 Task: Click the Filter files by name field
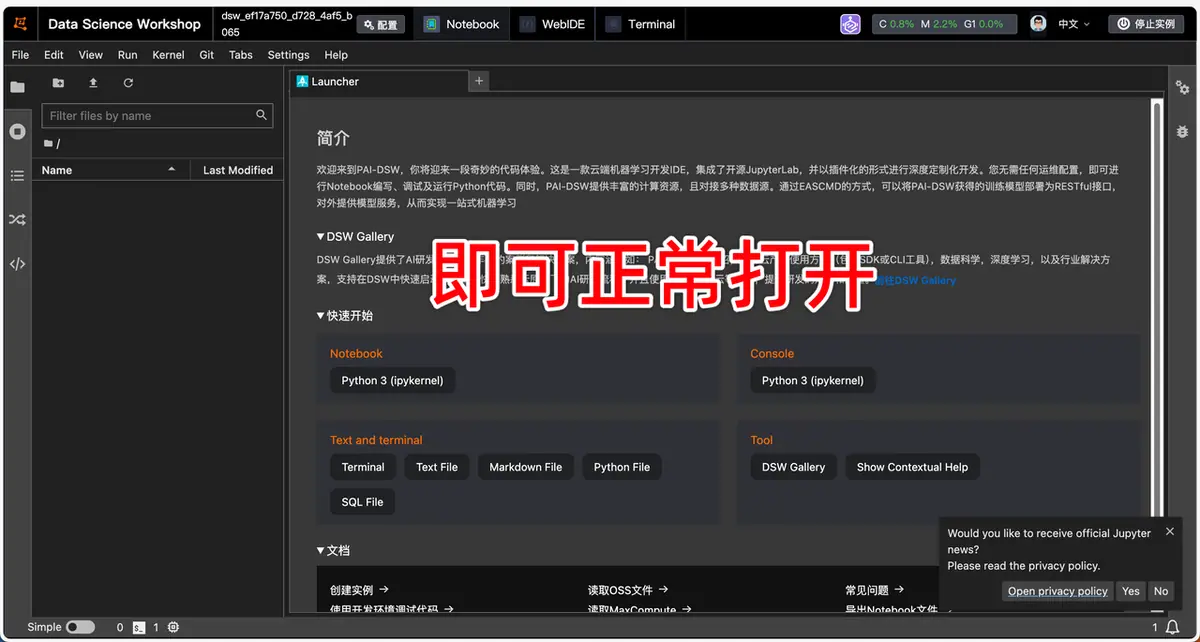pos(158,116)
